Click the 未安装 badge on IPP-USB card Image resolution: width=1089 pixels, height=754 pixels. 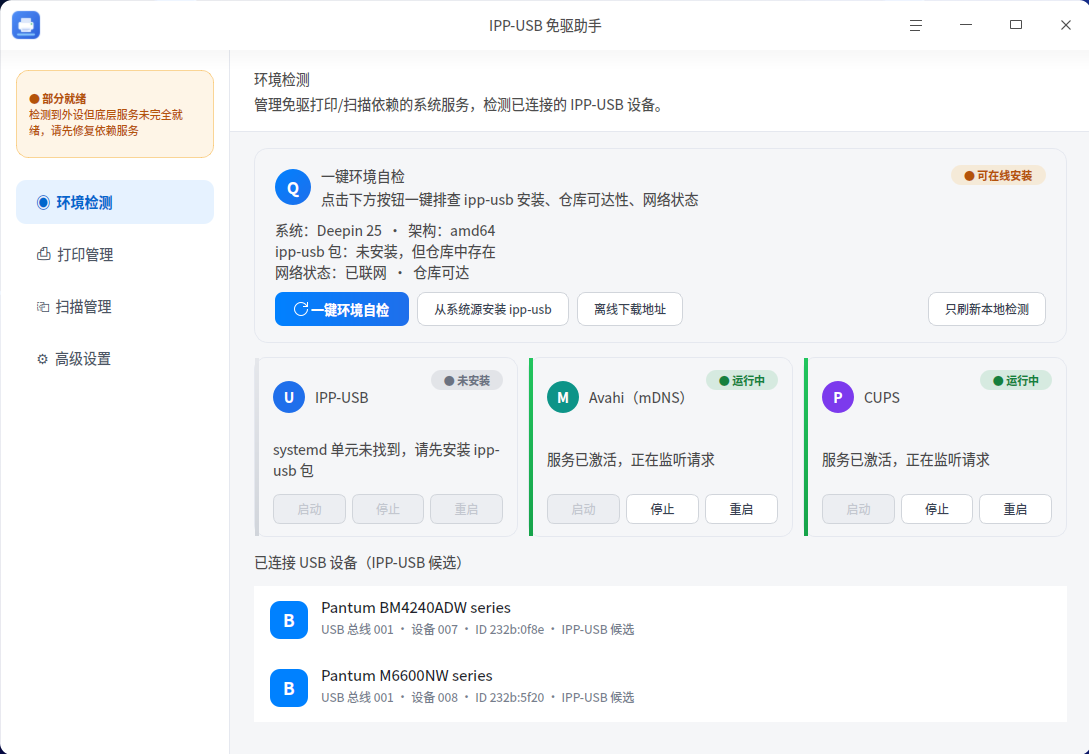point(467,380)
